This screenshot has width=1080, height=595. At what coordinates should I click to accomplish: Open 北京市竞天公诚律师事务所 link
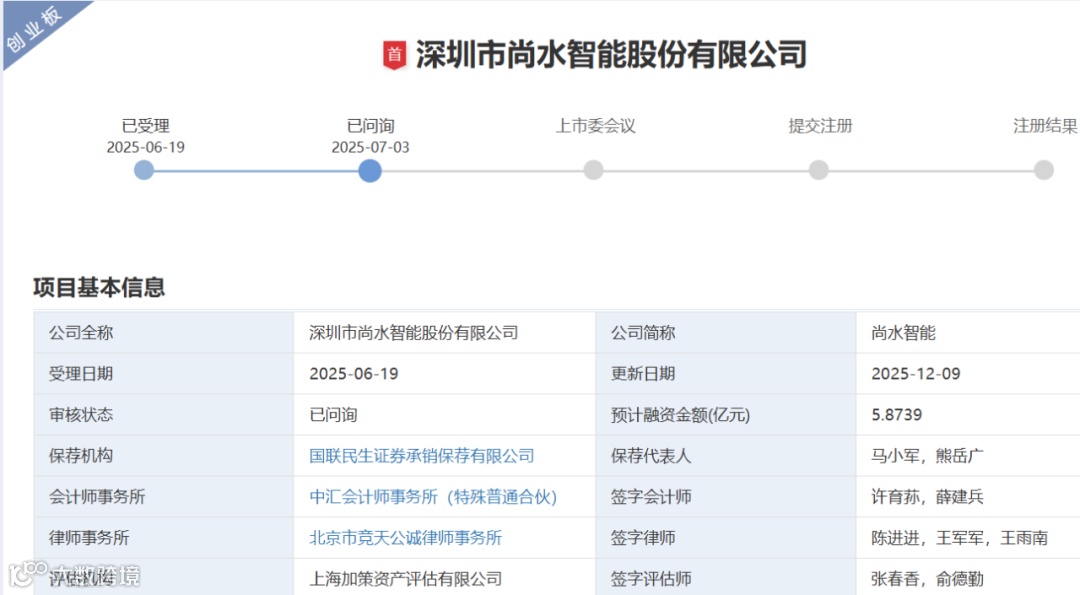[x=406, y=538]
